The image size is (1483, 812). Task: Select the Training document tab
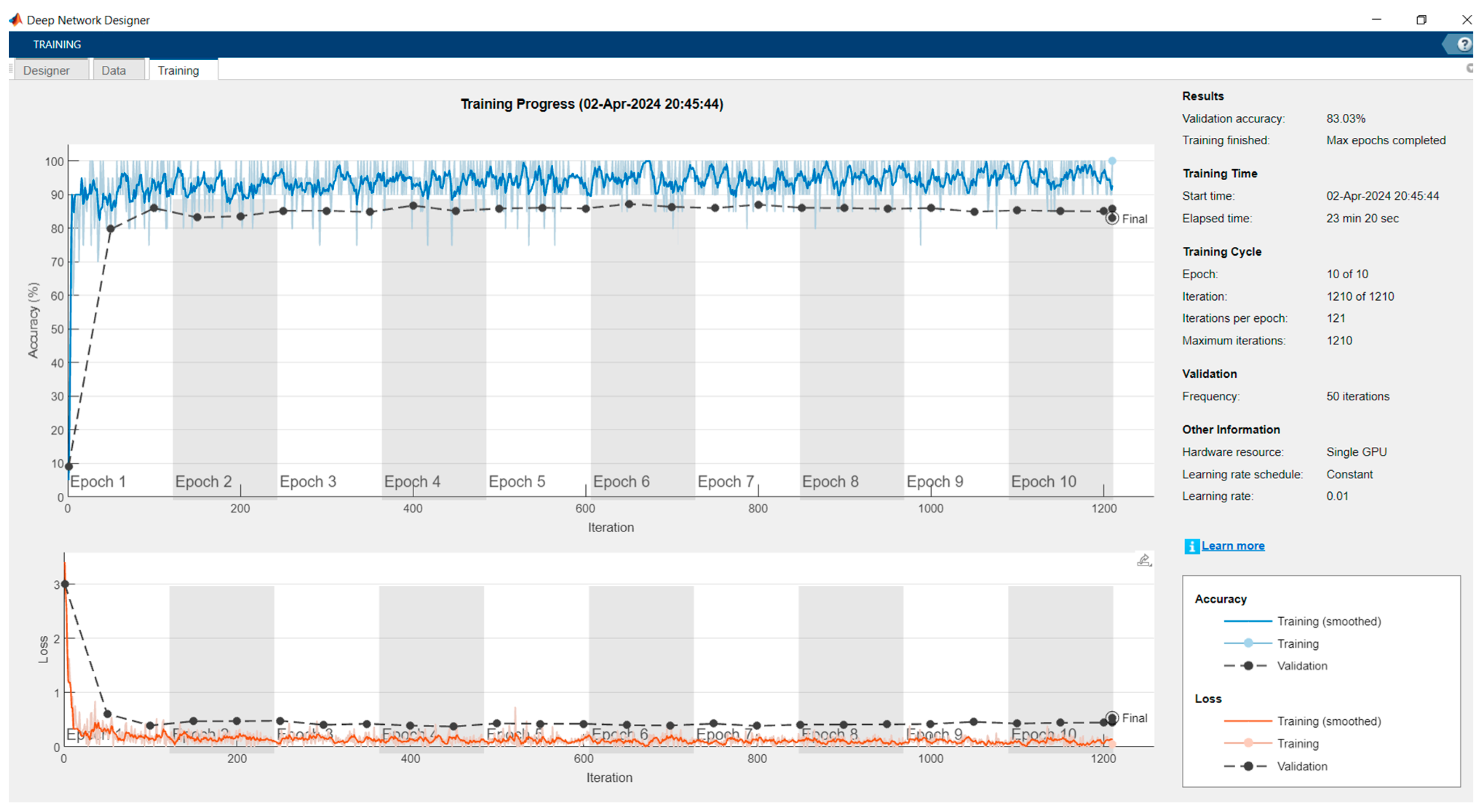click(178, 70)
